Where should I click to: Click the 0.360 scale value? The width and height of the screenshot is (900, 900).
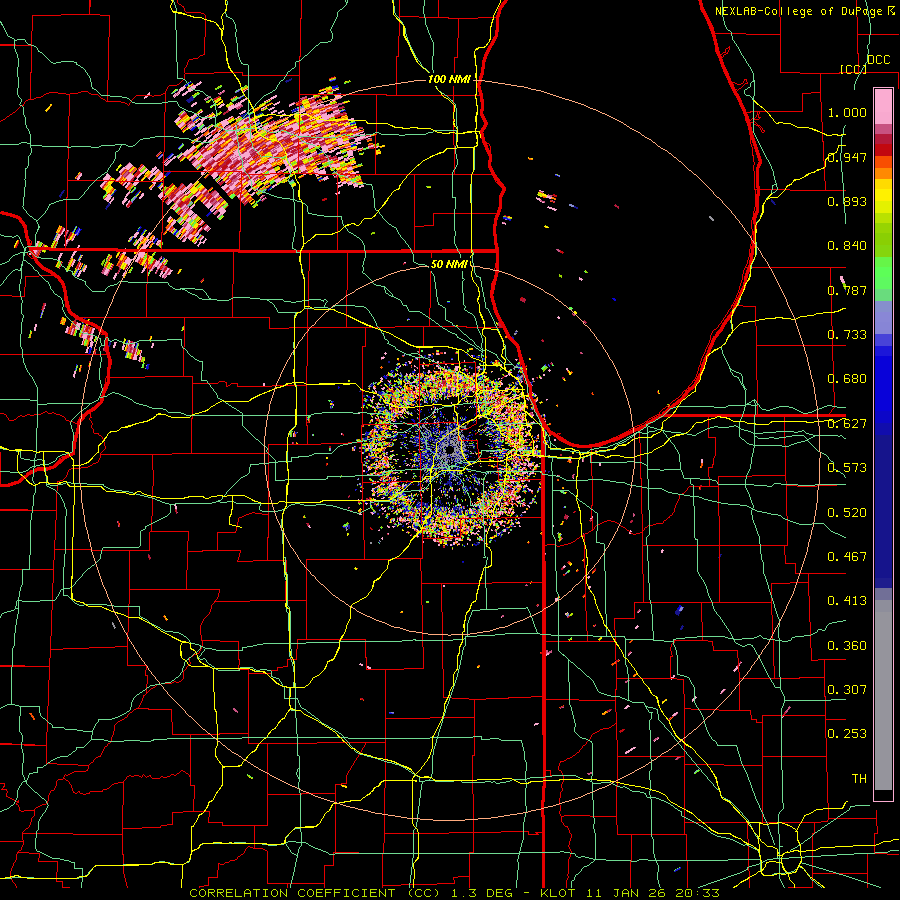click(847, 646)
